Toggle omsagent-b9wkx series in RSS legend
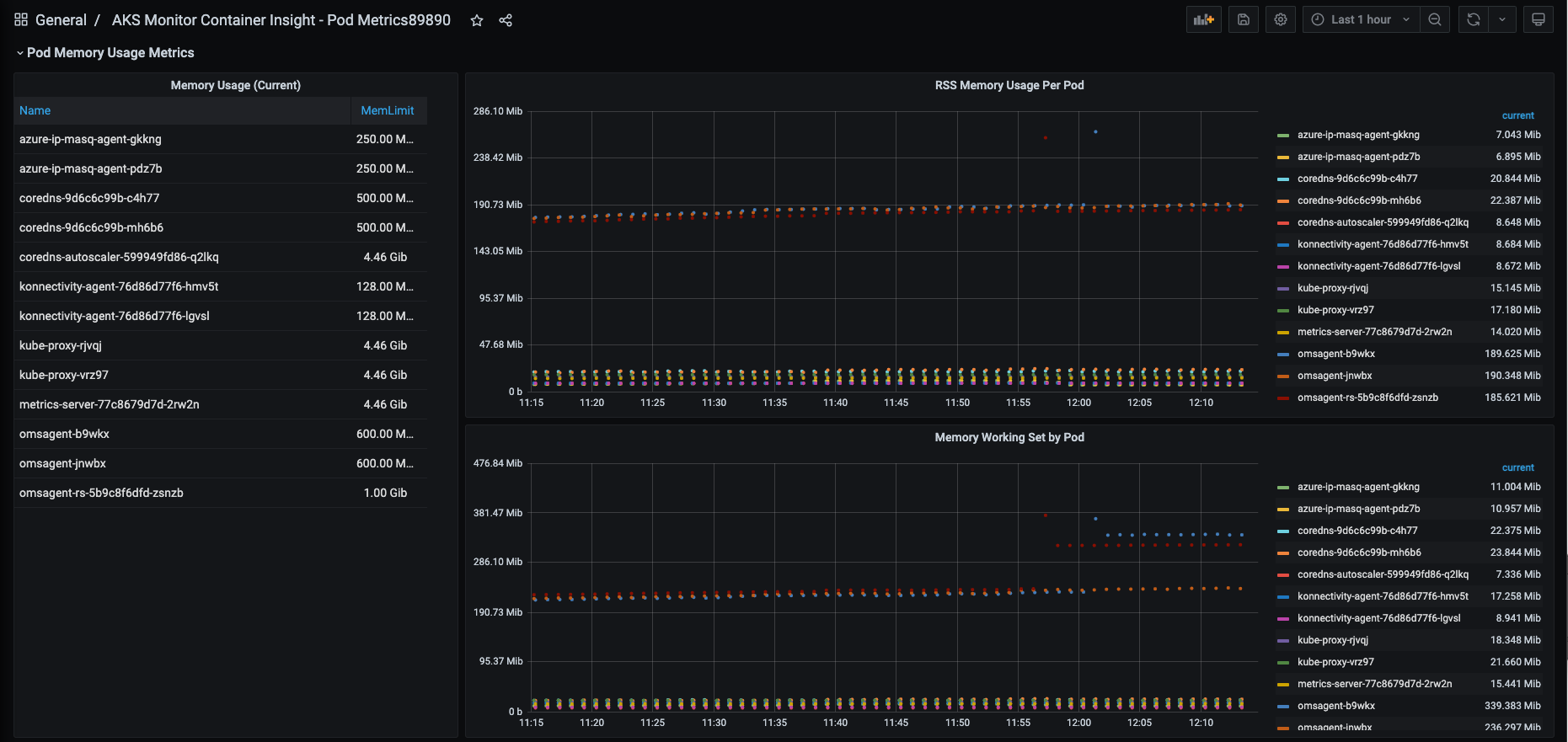The height and width of the screenshot is (742, 1568). tap(1335, 354)
